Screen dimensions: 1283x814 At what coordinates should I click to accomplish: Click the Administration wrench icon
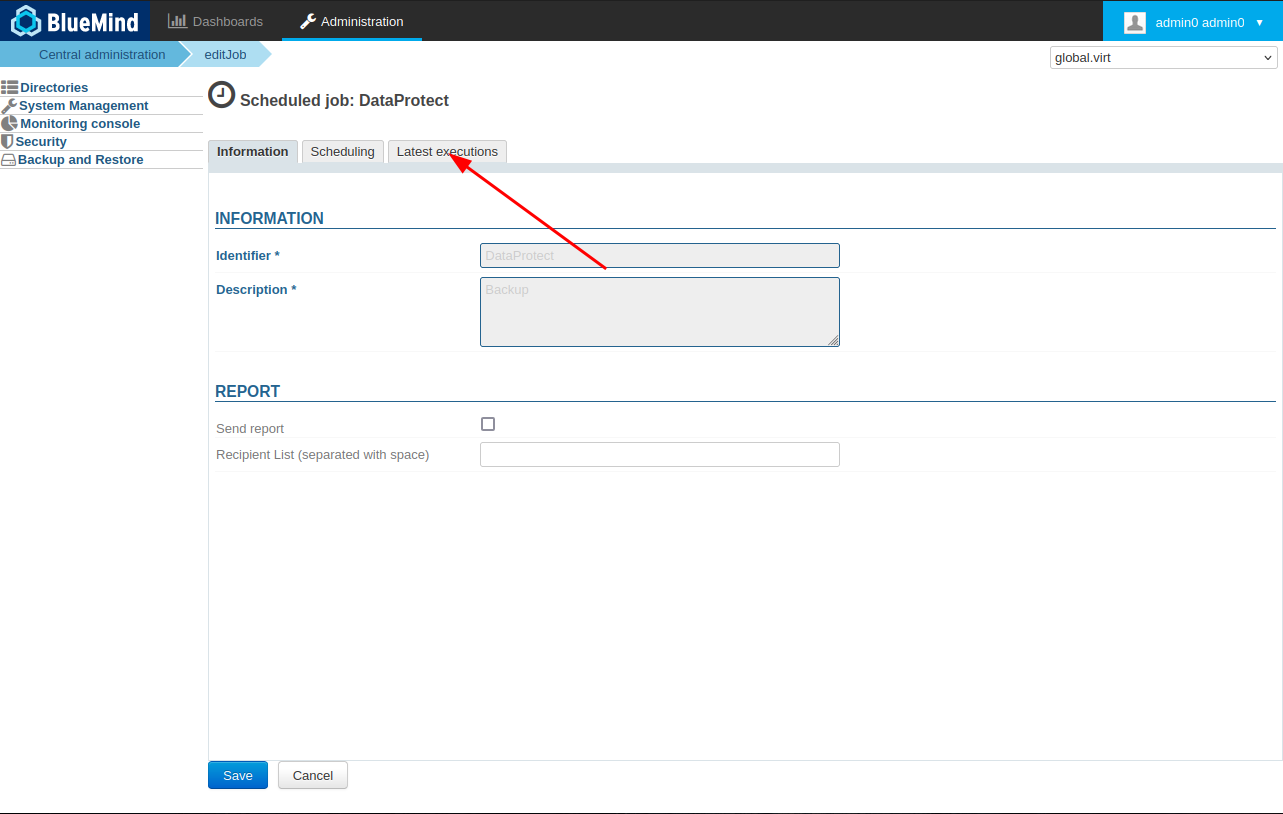pos(308,21)
